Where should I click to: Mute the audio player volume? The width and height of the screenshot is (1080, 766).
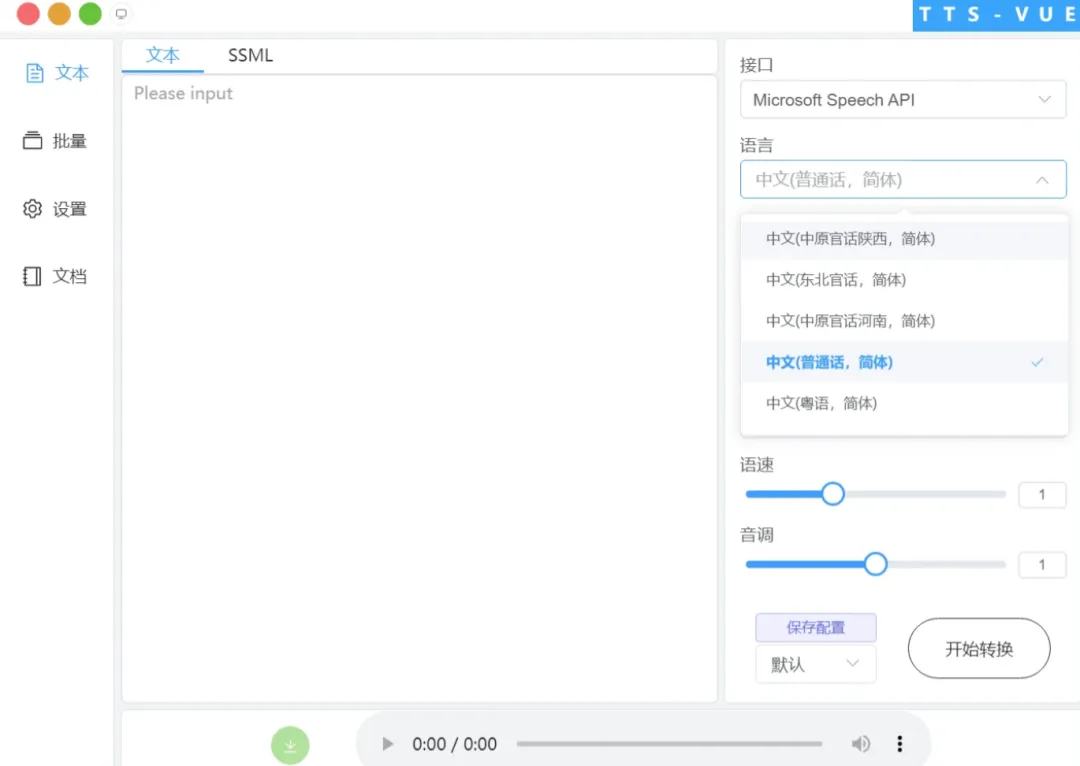(861, 744)
